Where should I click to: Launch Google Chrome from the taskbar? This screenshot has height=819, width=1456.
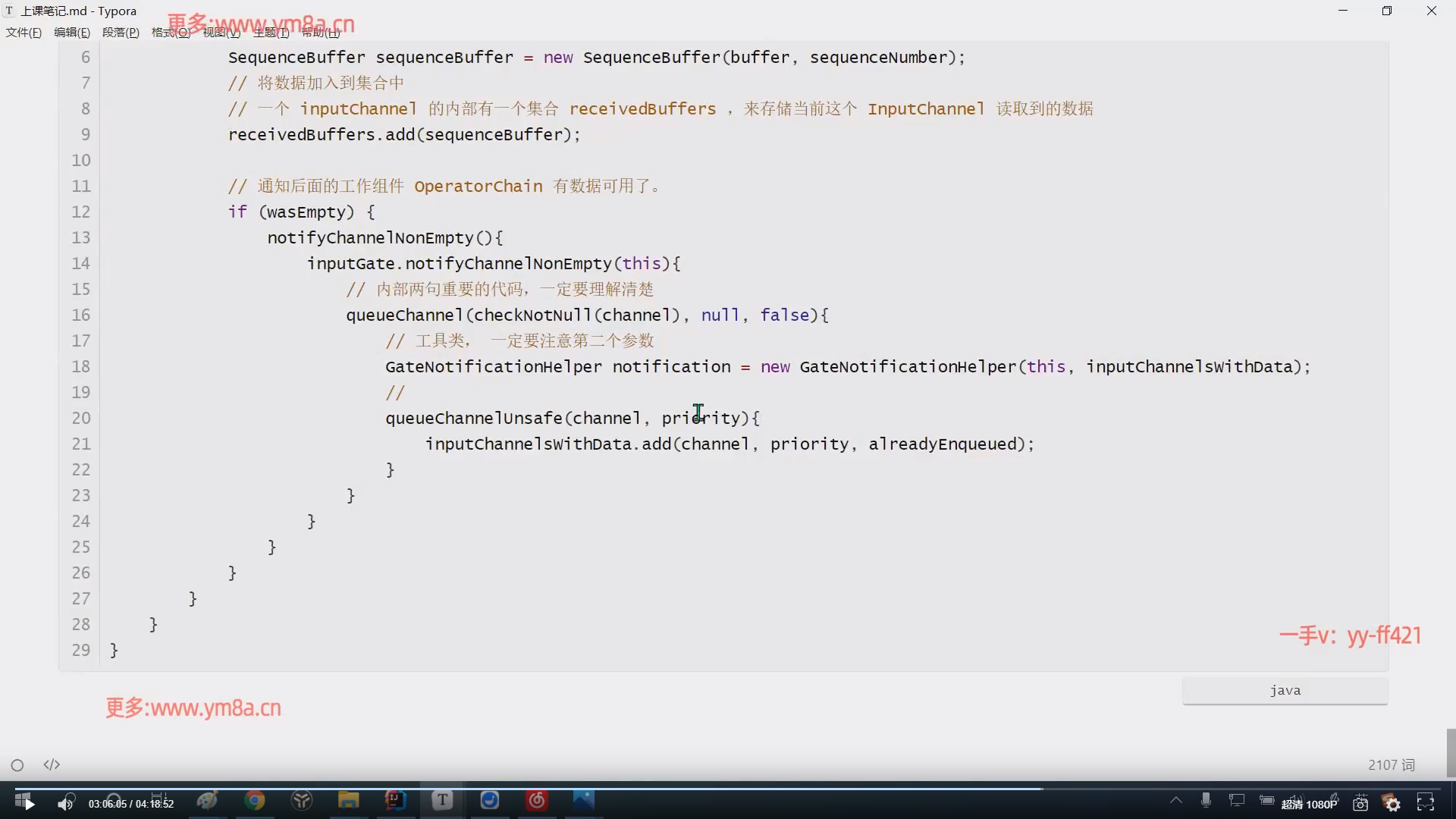point(255,801)
